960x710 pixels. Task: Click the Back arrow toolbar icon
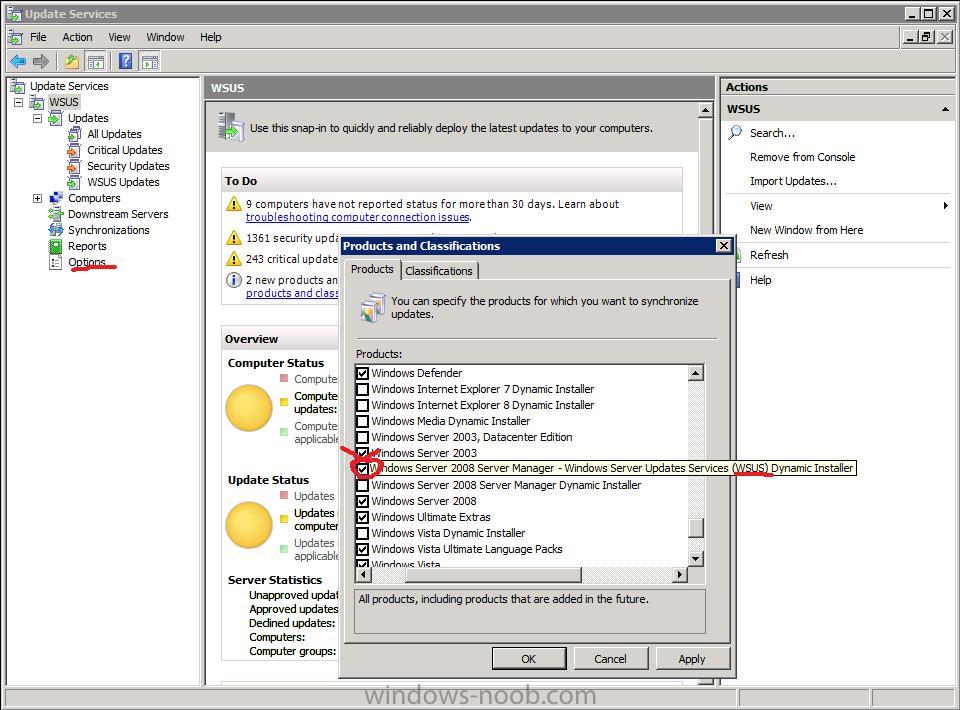click(18, 61)
